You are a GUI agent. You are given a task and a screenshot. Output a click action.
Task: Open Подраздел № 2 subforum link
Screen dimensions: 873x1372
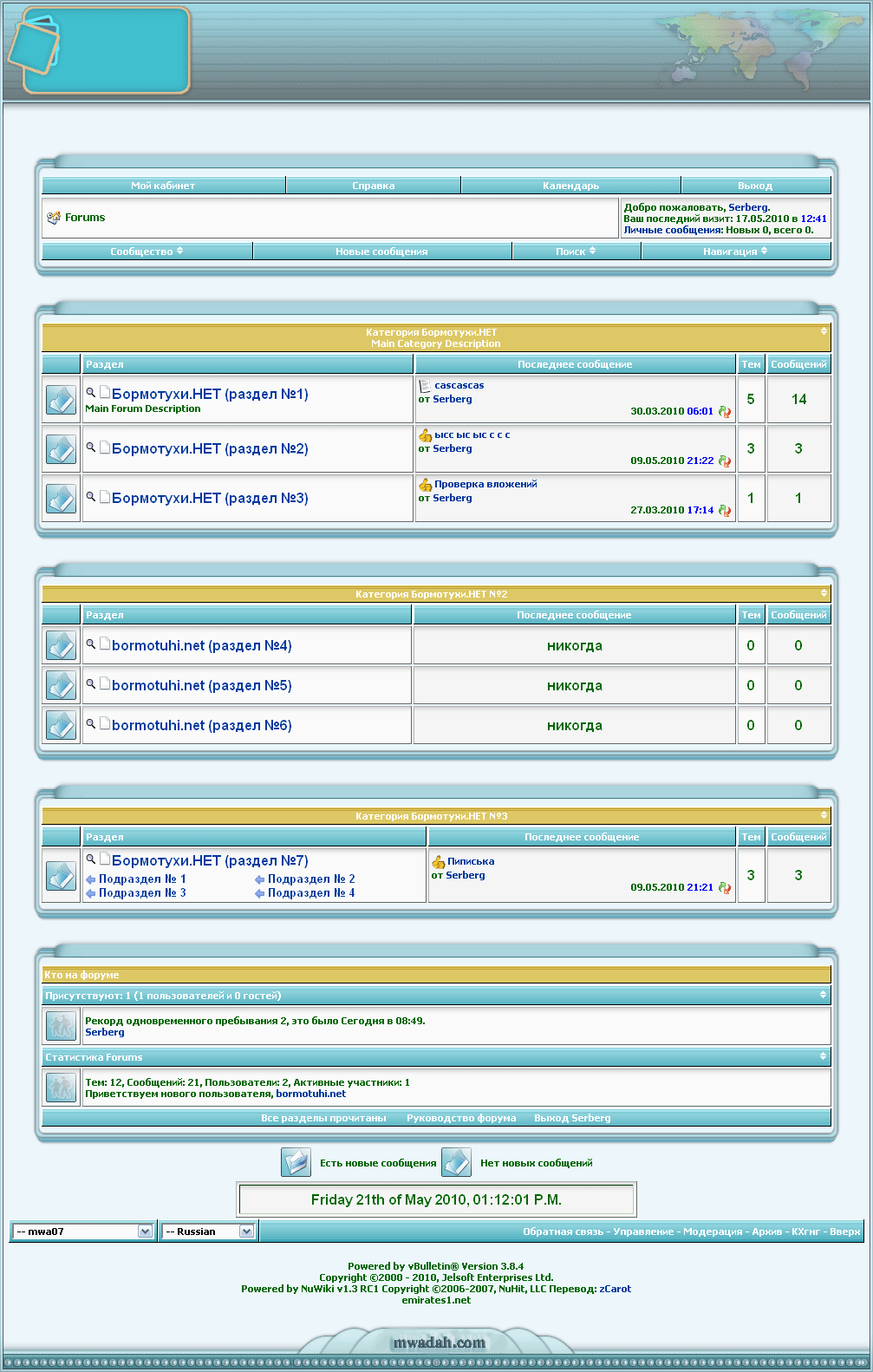click(311, 879)
